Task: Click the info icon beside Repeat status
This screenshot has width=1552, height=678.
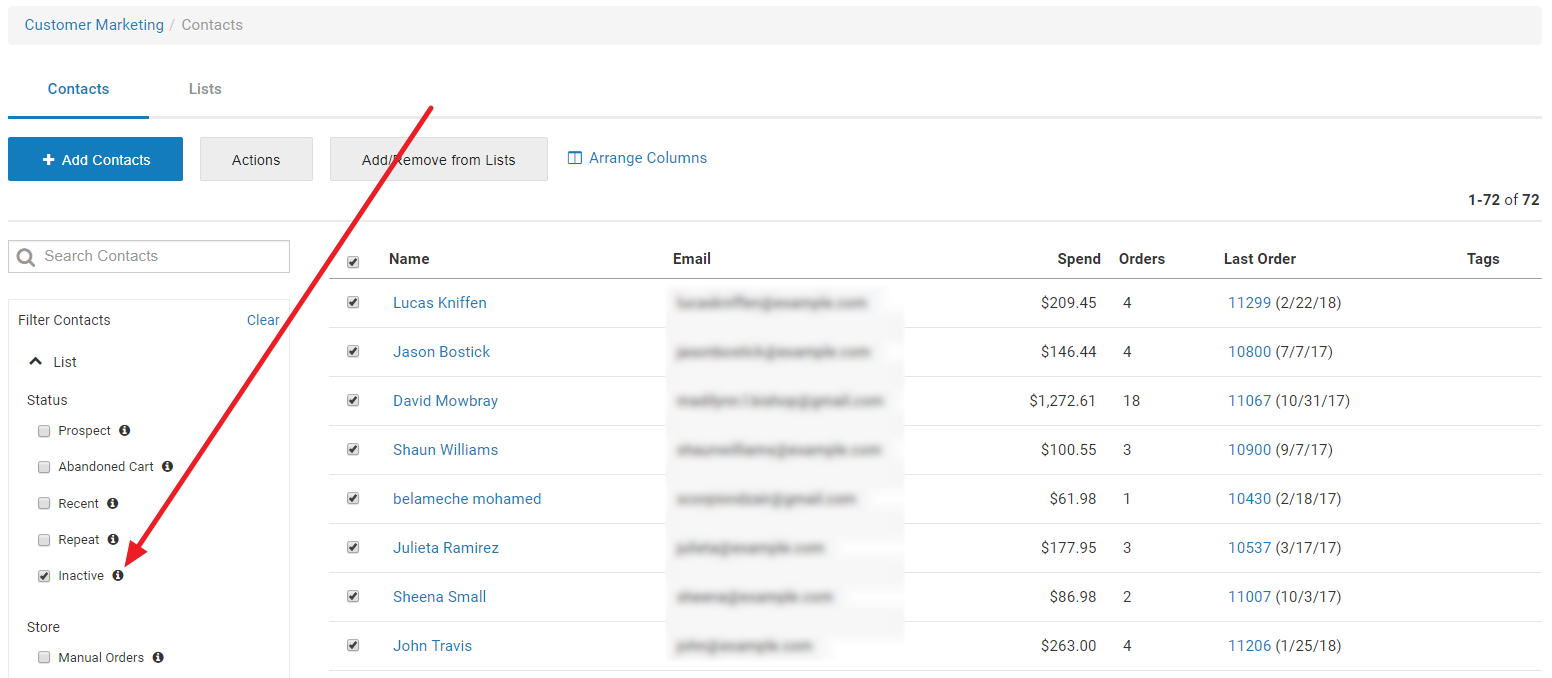Action: tap(113, 539)
